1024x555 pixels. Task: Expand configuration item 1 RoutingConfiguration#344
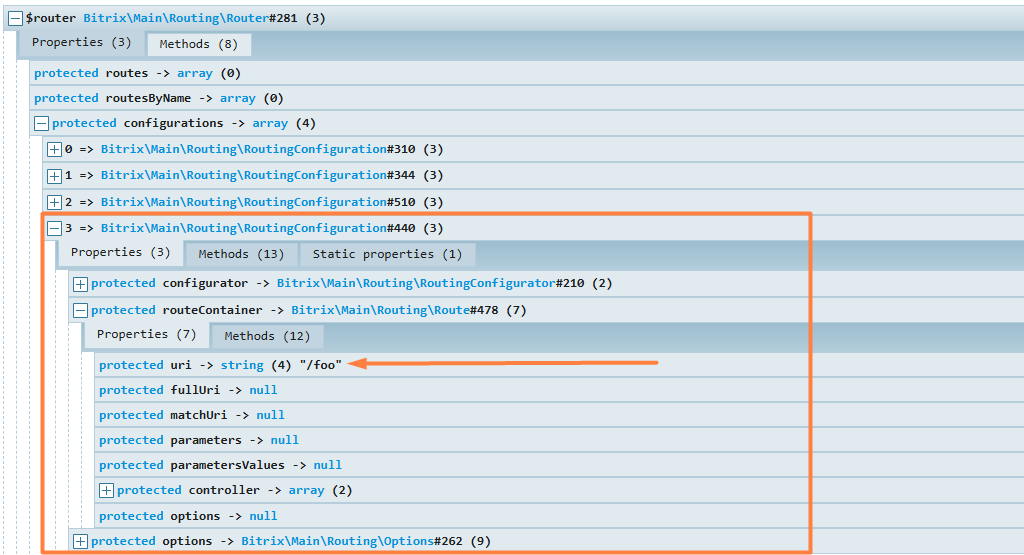coord(54,176)
